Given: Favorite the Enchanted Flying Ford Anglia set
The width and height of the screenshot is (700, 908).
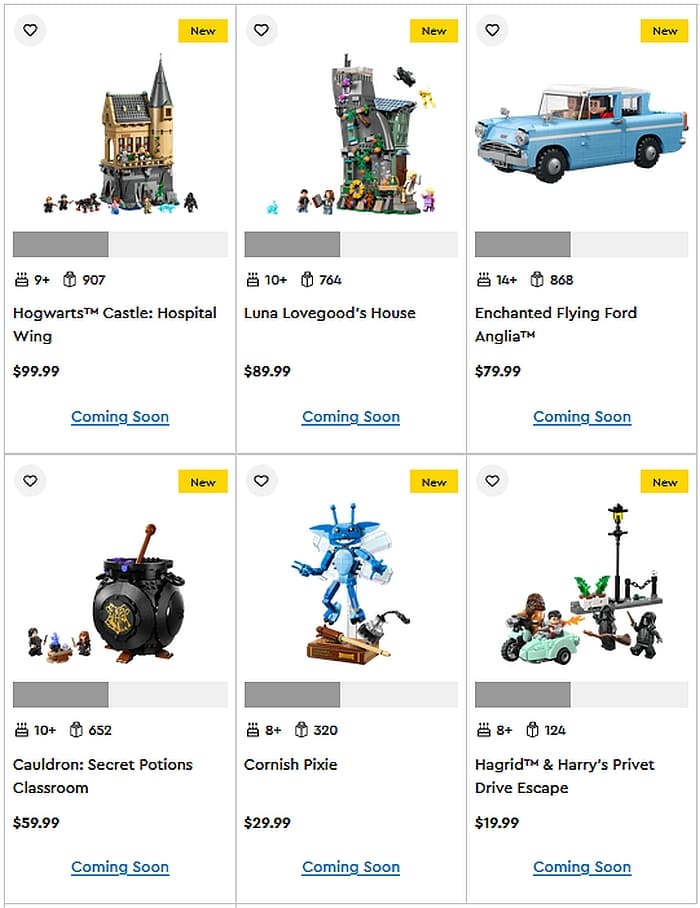Looking at the screenshot, I should pyautogui.click(x=492, y=30).
